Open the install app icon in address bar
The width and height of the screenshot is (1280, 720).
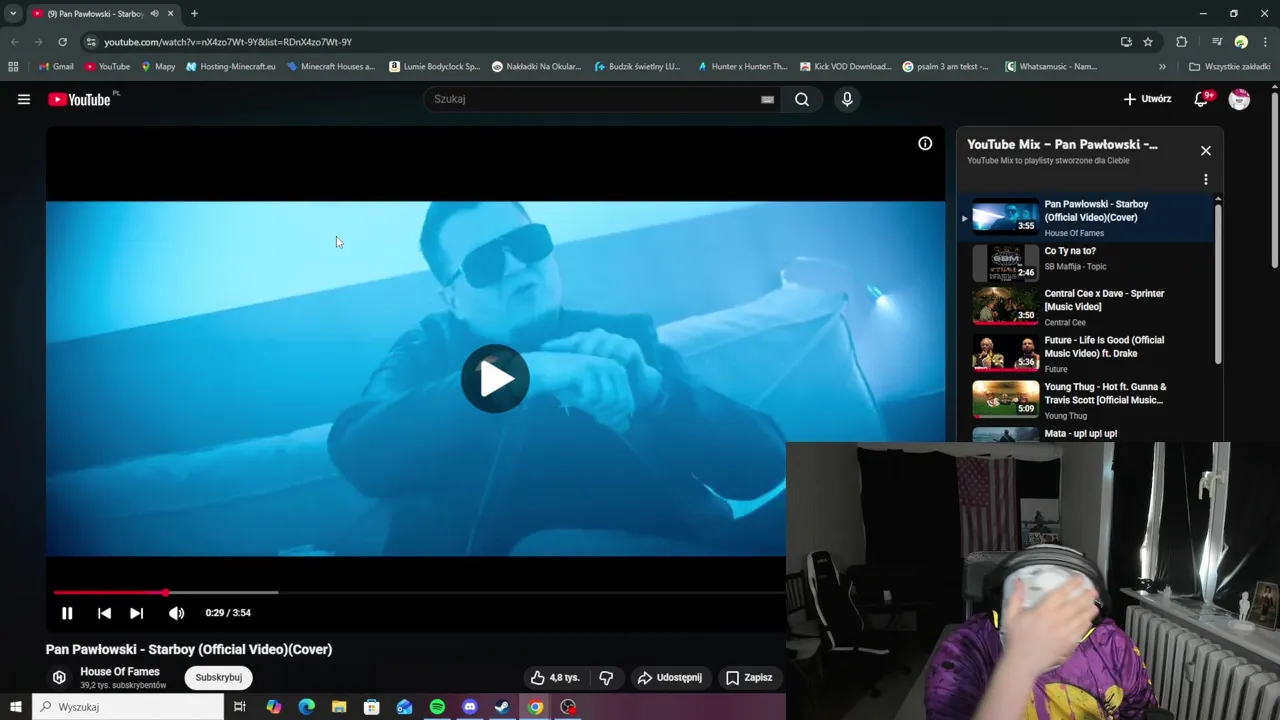[x=1126, y=42]
